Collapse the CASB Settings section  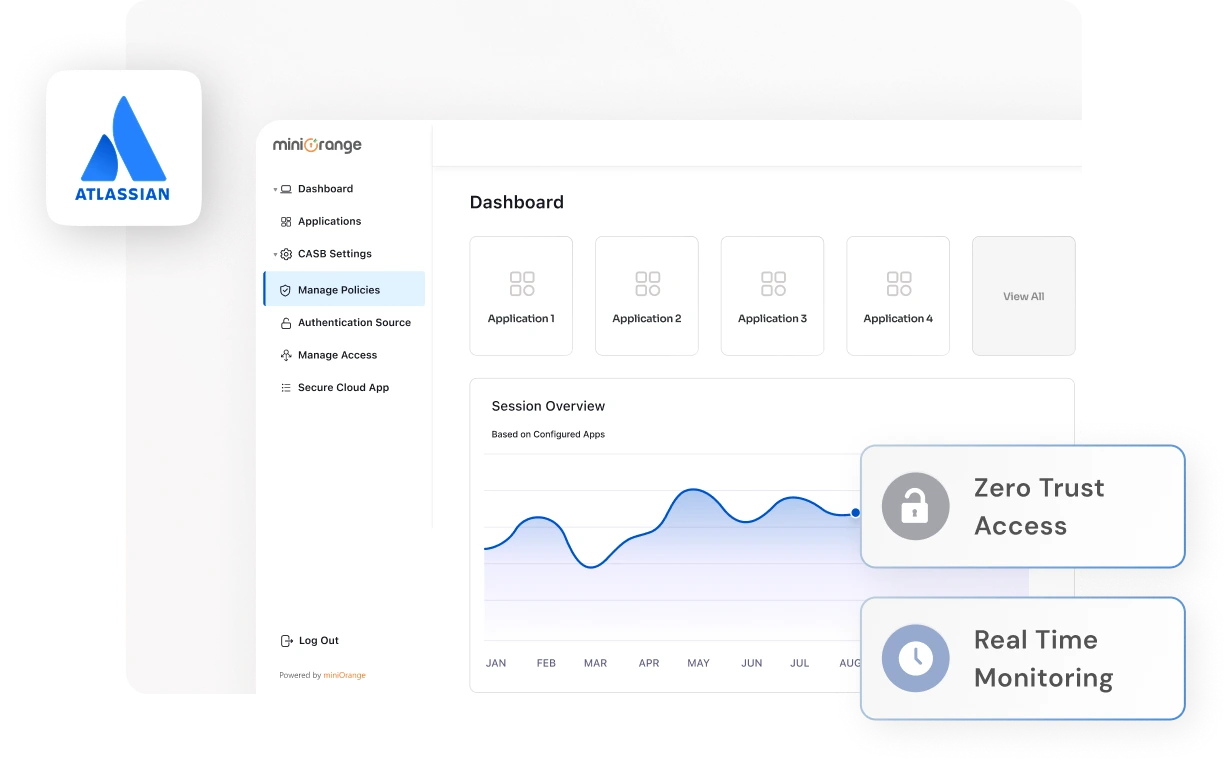(x=275, y=254)
